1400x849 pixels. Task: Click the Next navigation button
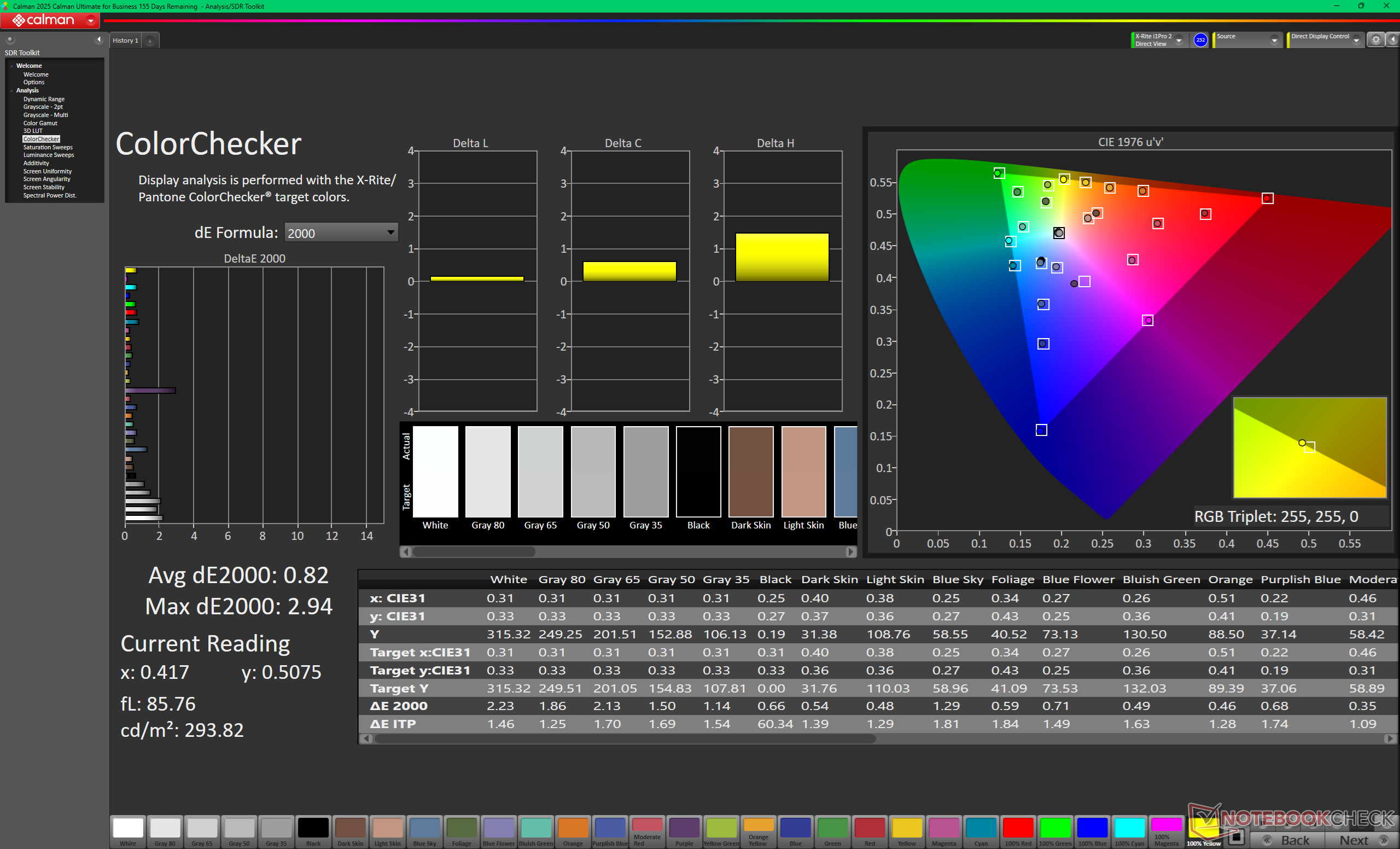click(x=1362, y=840)
